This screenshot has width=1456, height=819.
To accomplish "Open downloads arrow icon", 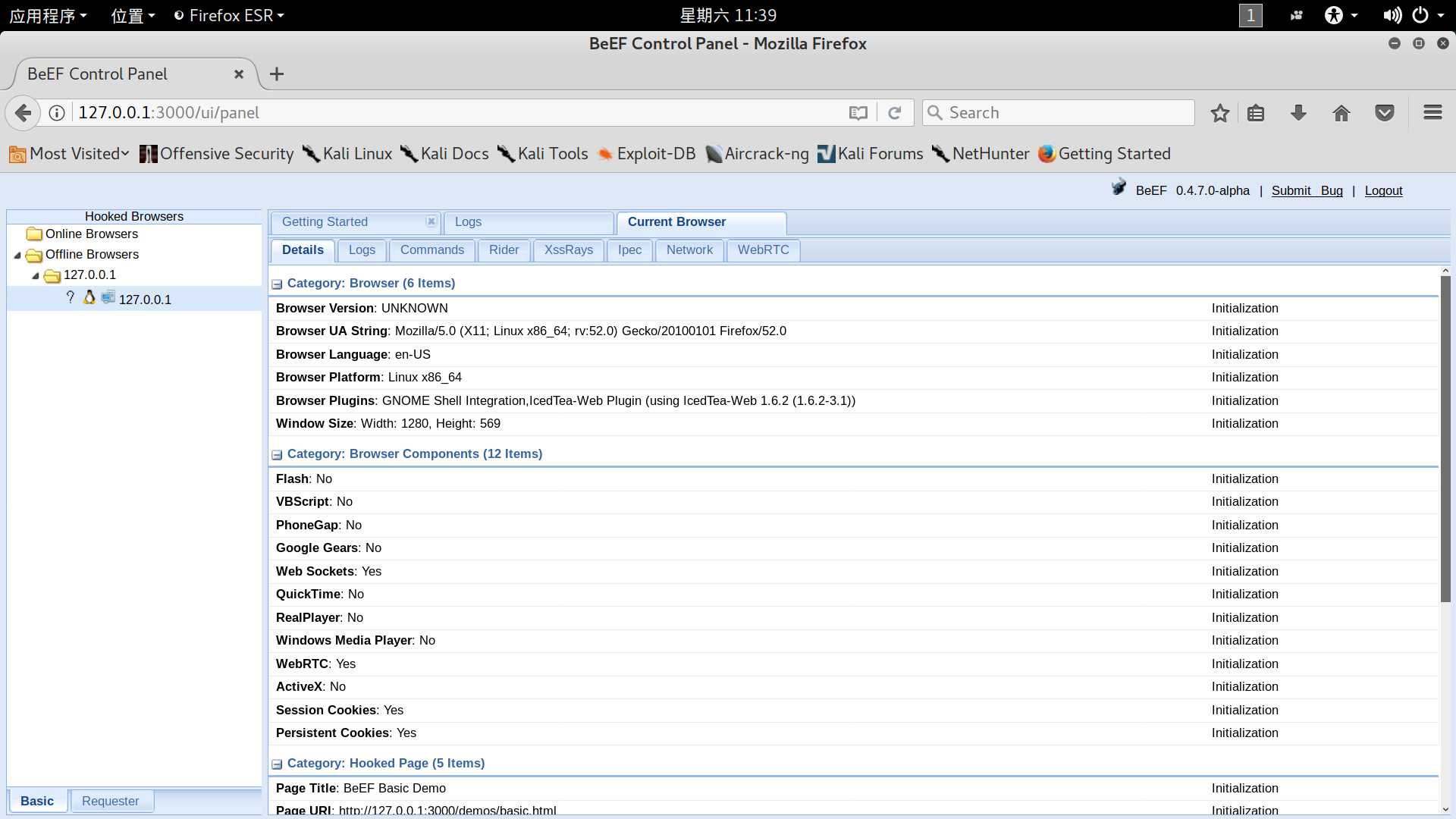I will [x=1298, y=113].
